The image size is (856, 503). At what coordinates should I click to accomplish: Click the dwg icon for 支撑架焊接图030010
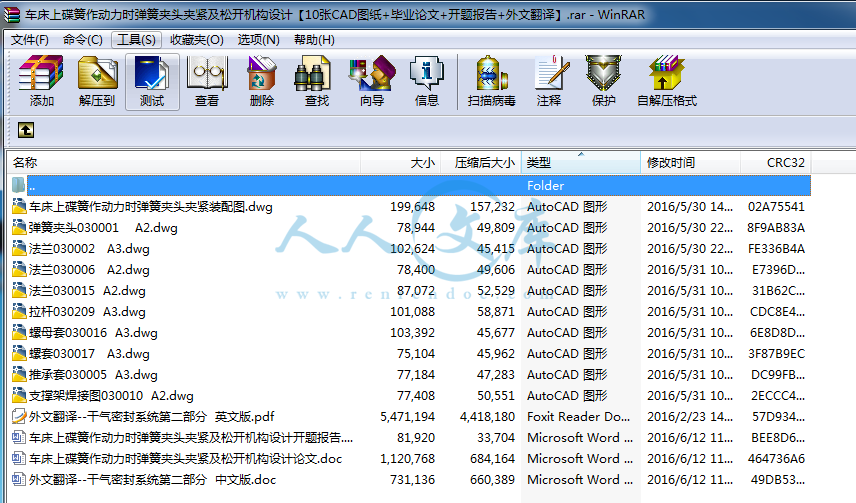tap(19, 395)
